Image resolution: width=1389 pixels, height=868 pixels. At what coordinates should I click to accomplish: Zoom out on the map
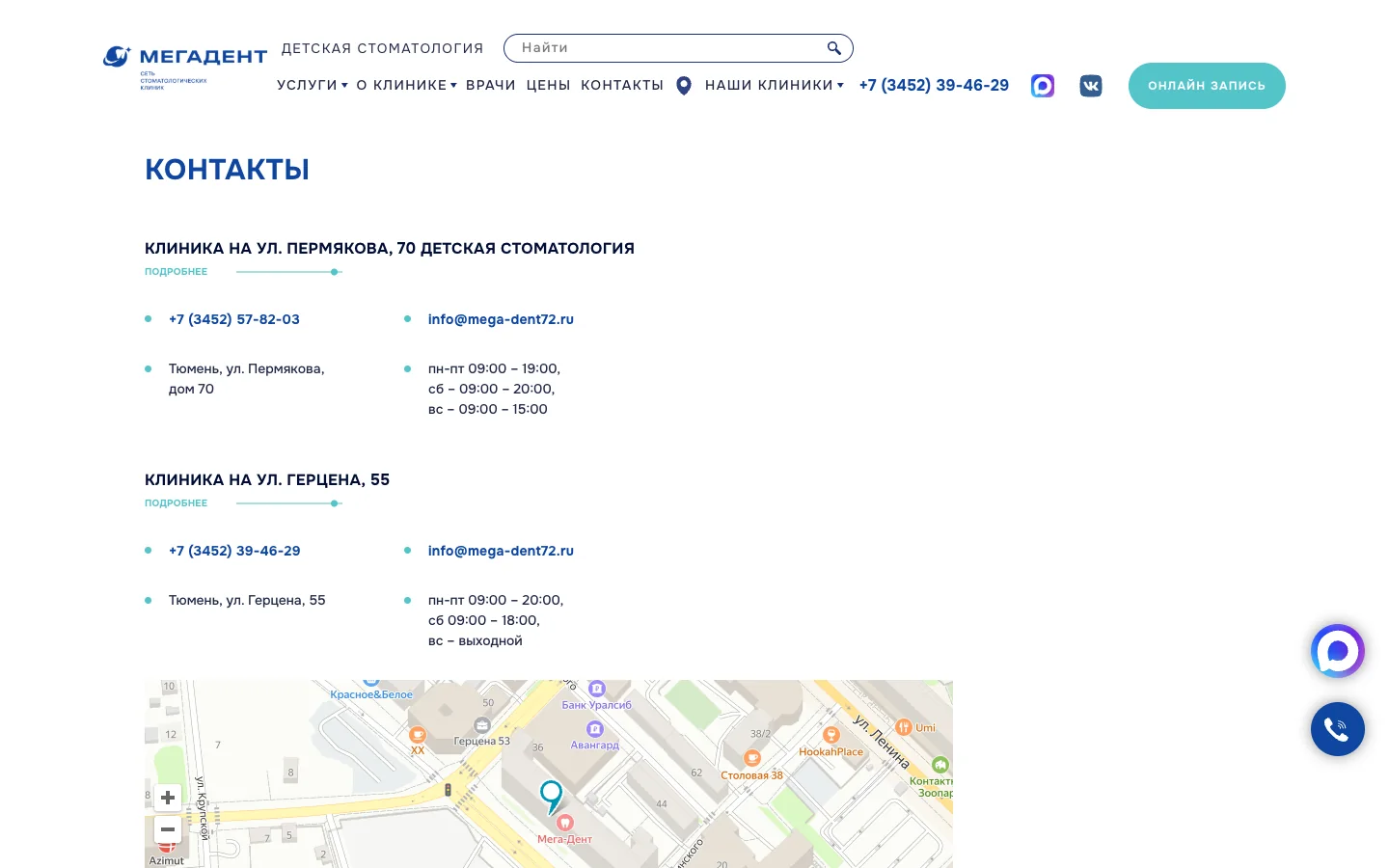(168, 829)
